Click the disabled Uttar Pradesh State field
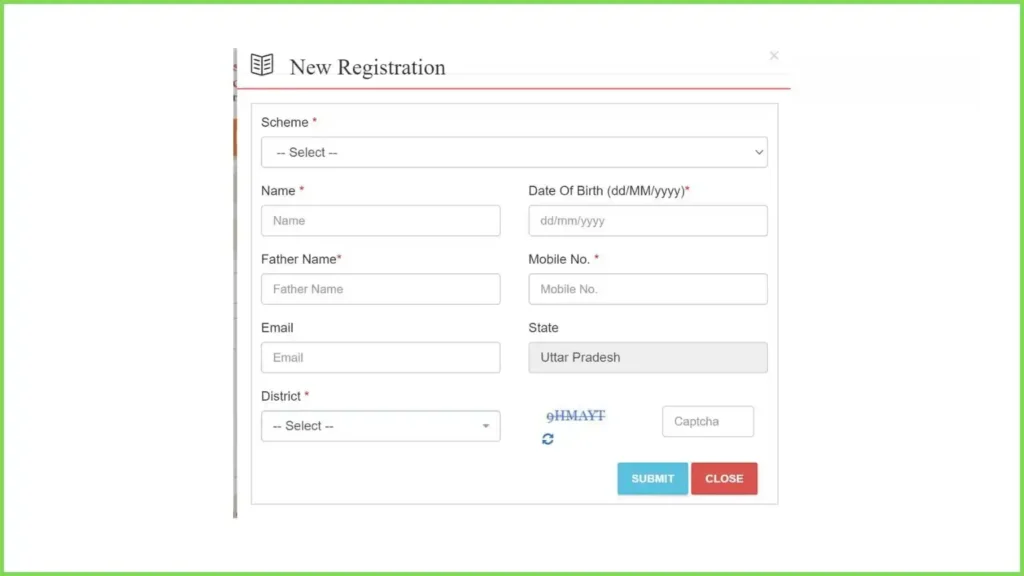 pos(648,358)
